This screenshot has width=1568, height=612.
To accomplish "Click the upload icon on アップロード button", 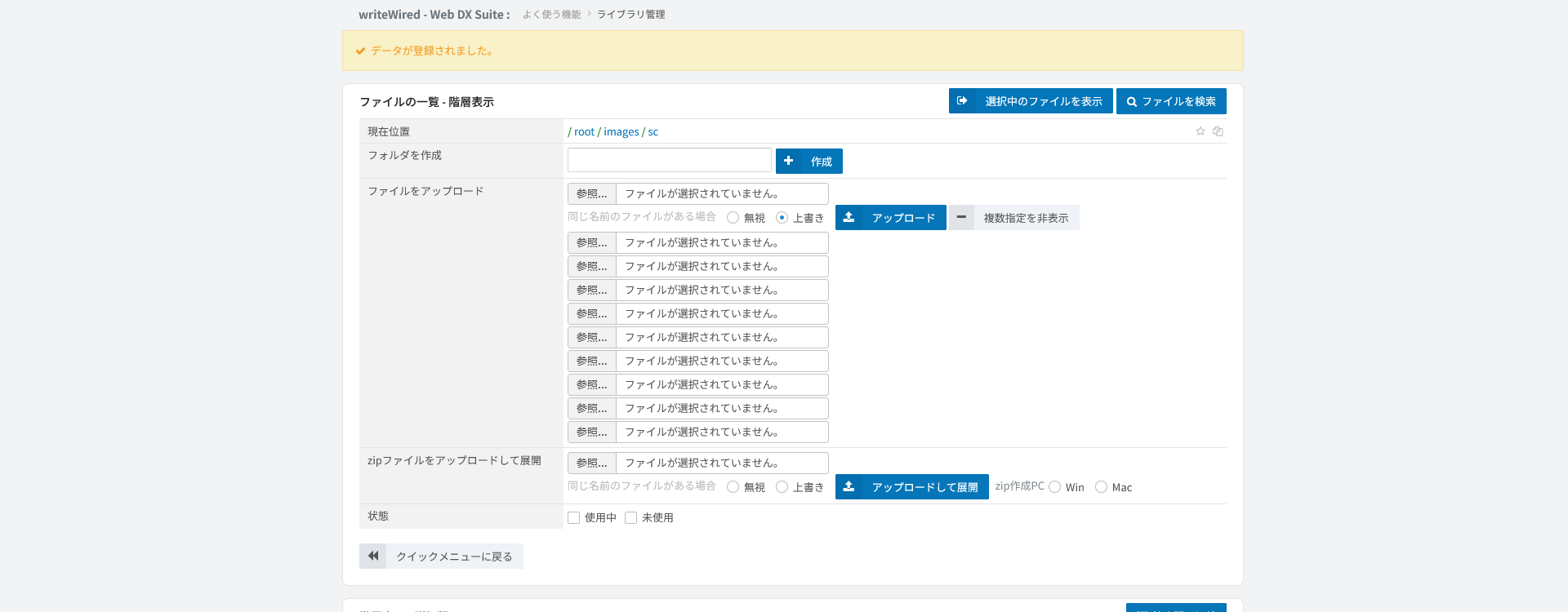I will click(x=849, y=217).
